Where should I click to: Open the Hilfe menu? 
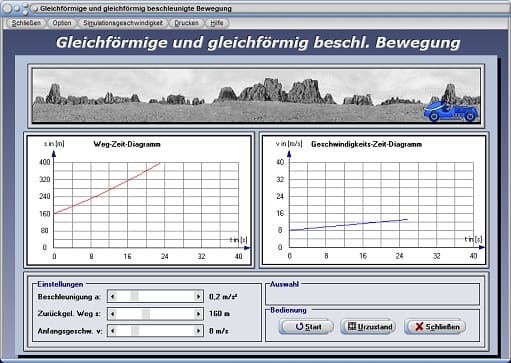[217, 23]
